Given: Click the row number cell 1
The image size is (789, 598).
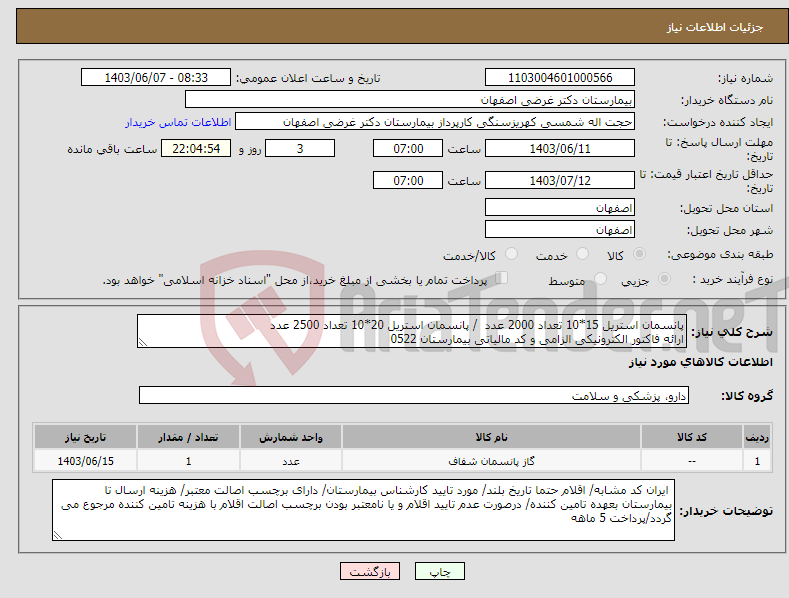Looking at the screenshot, I should point(757,461).
